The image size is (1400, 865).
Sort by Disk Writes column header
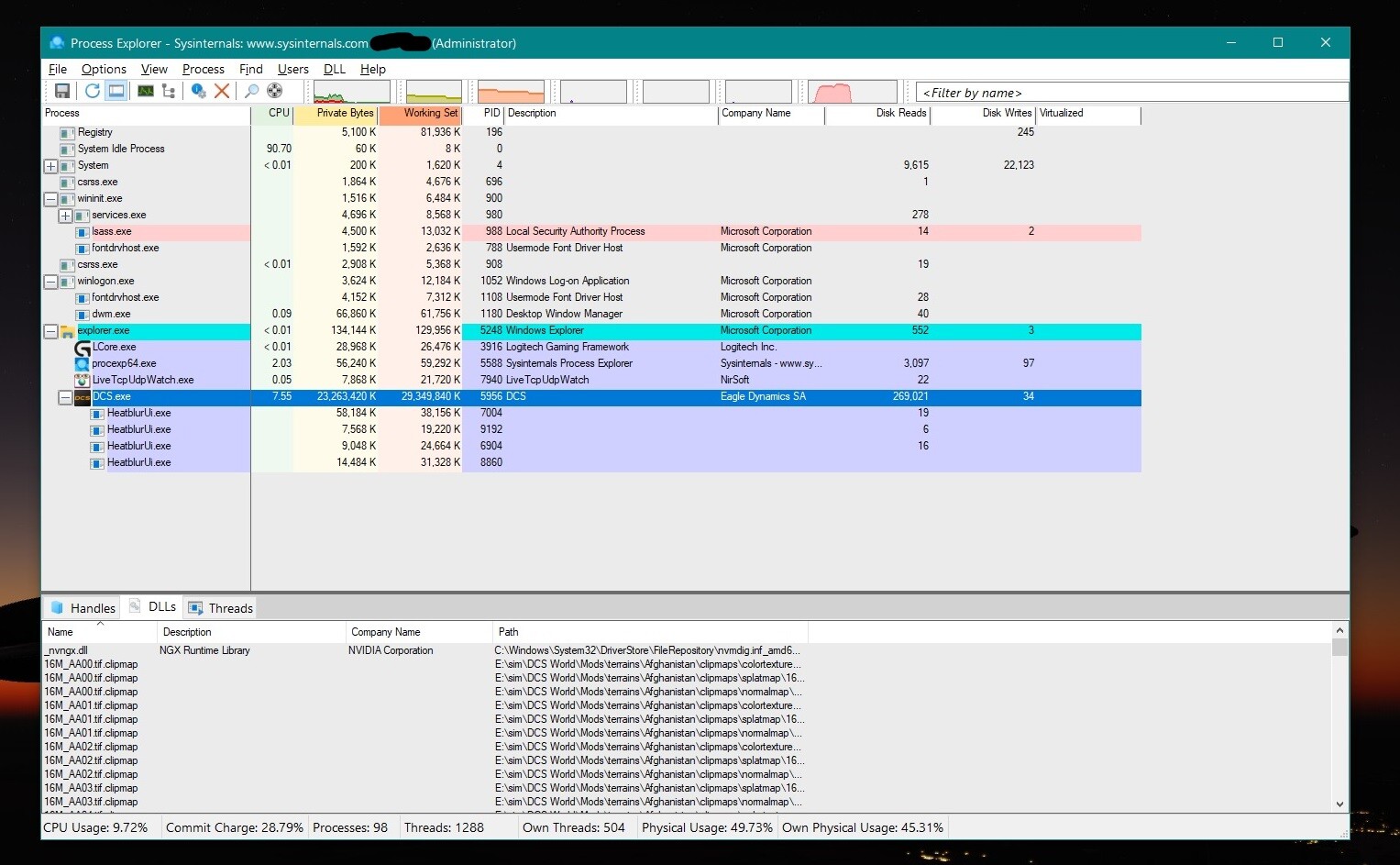click(984, 114)
